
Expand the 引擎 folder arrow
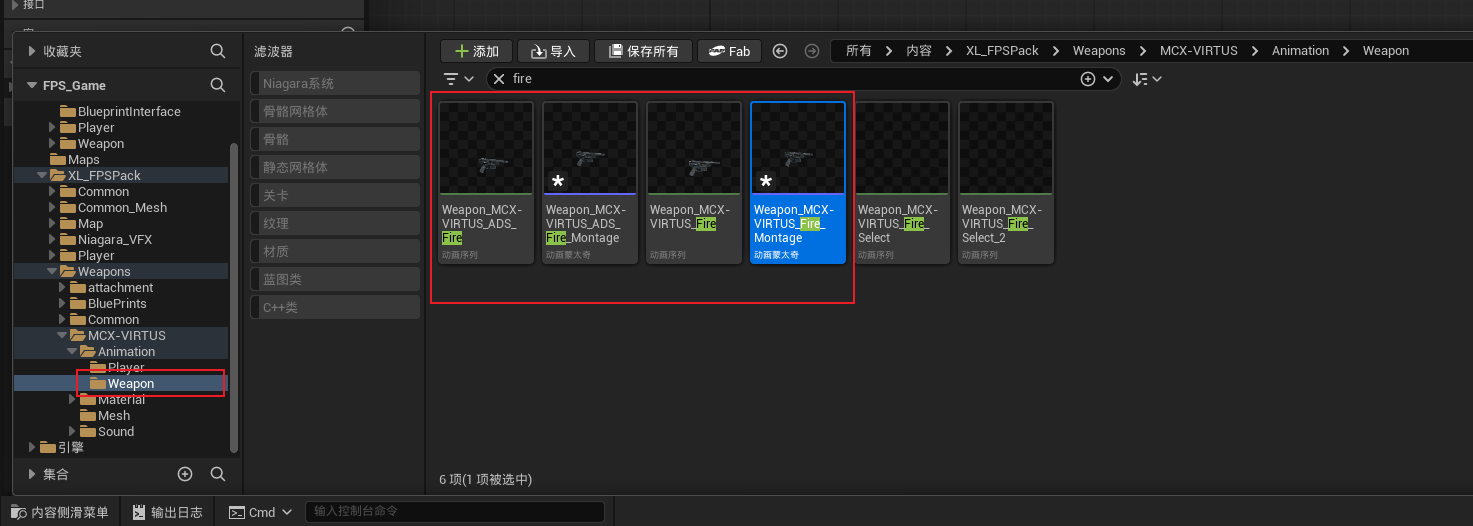[32, 447]
